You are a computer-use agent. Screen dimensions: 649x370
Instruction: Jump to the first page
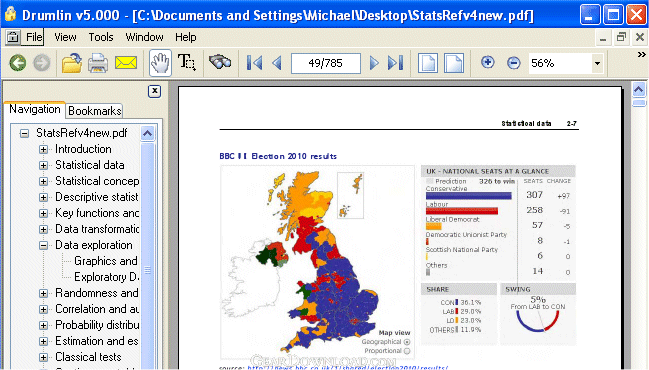click(x=254, y=63)
